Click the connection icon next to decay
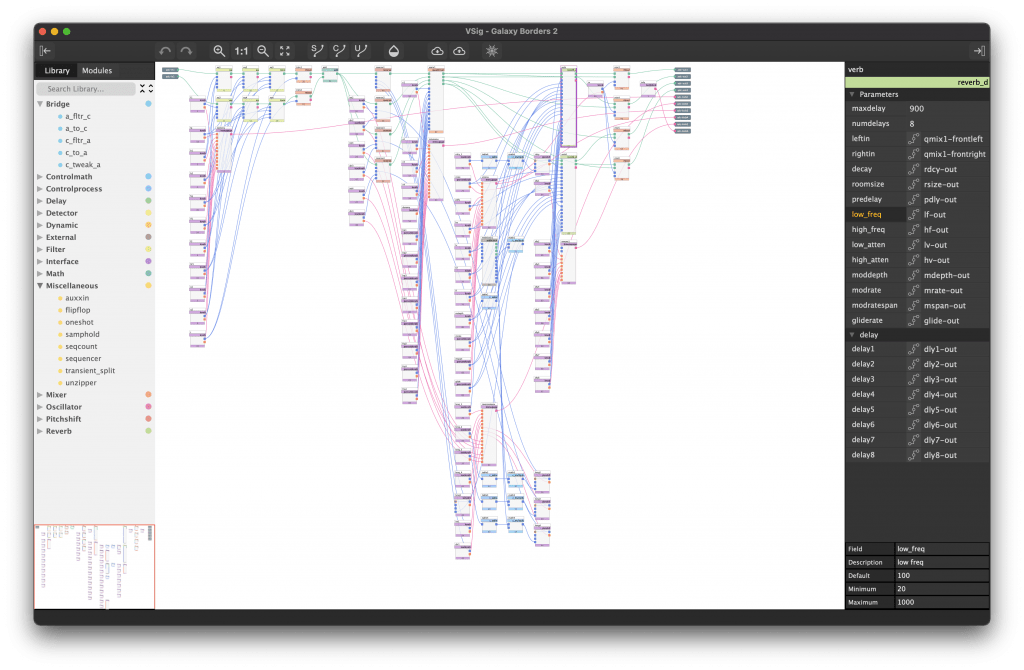Viewport: 1024px width, 670px height. point(913,170)
